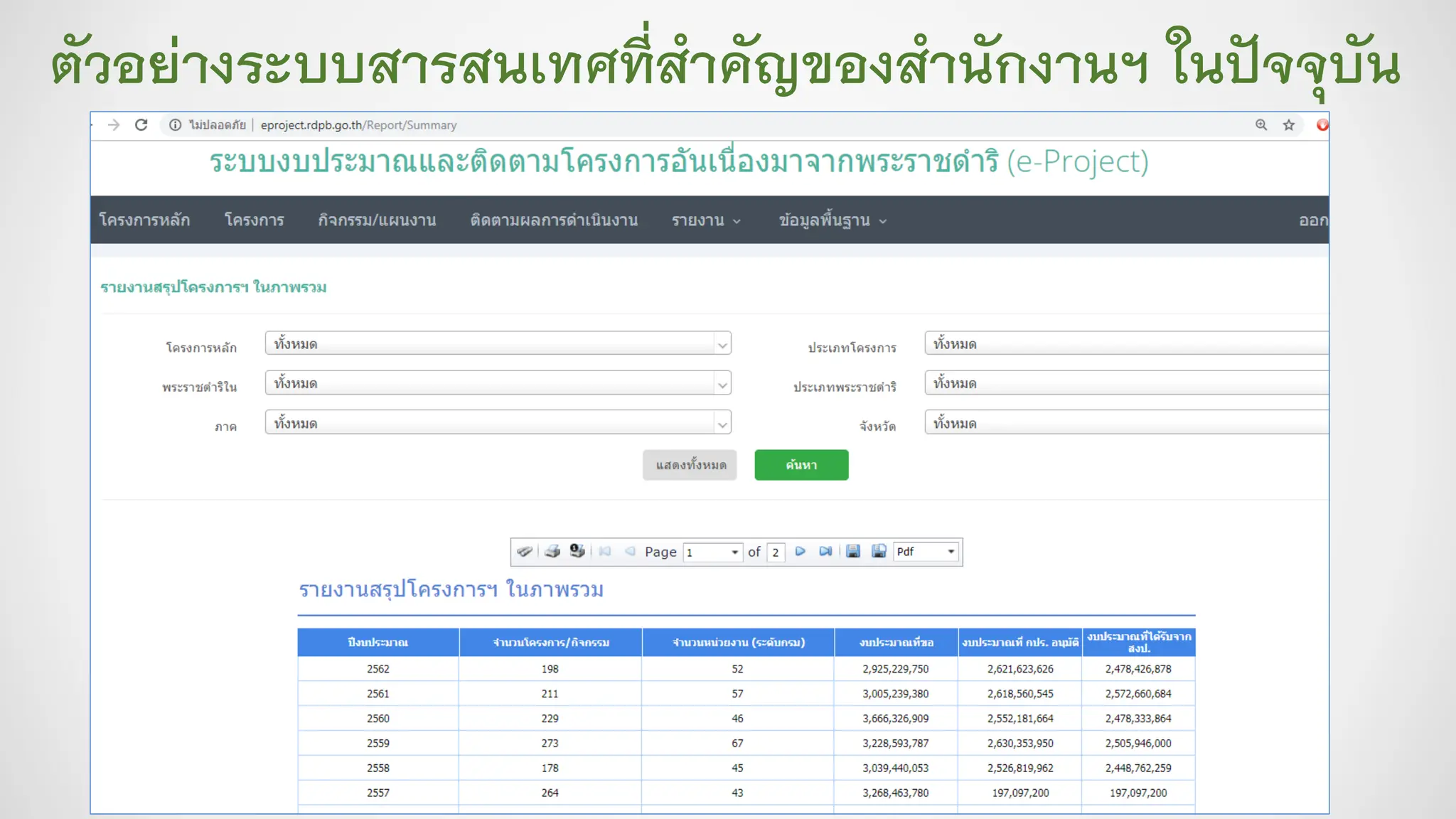The height and width of the screenshot is (819, 1456).
Task: Open the โครงการหลัก dropdown
Action: (x=498, y=343)
